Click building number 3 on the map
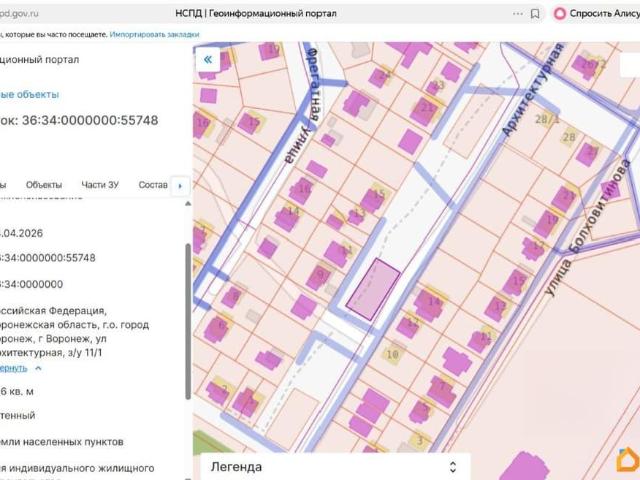Screen dimensions: 640x480 420,441
